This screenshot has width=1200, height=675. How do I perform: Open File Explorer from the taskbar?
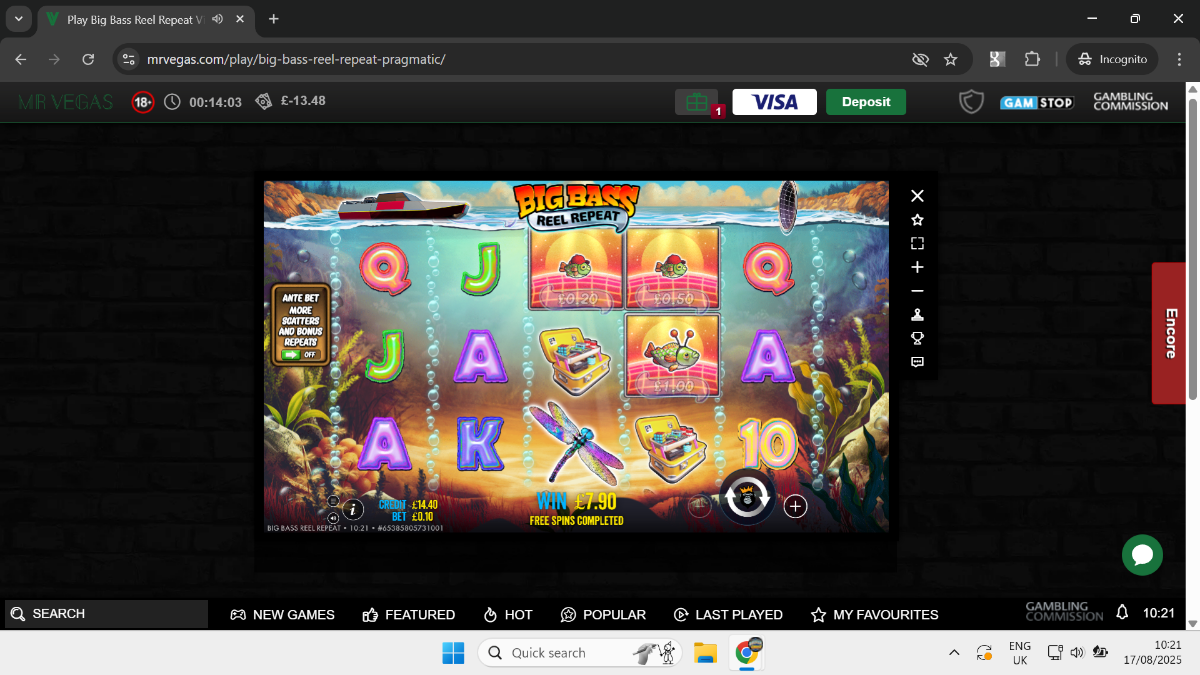tap(706, 653)
